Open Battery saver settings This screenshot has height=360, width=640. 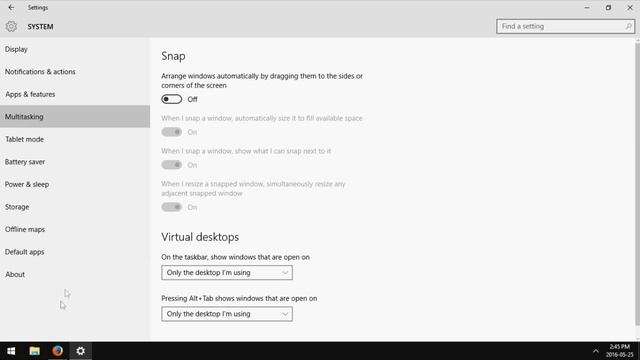tap(75, 162)
